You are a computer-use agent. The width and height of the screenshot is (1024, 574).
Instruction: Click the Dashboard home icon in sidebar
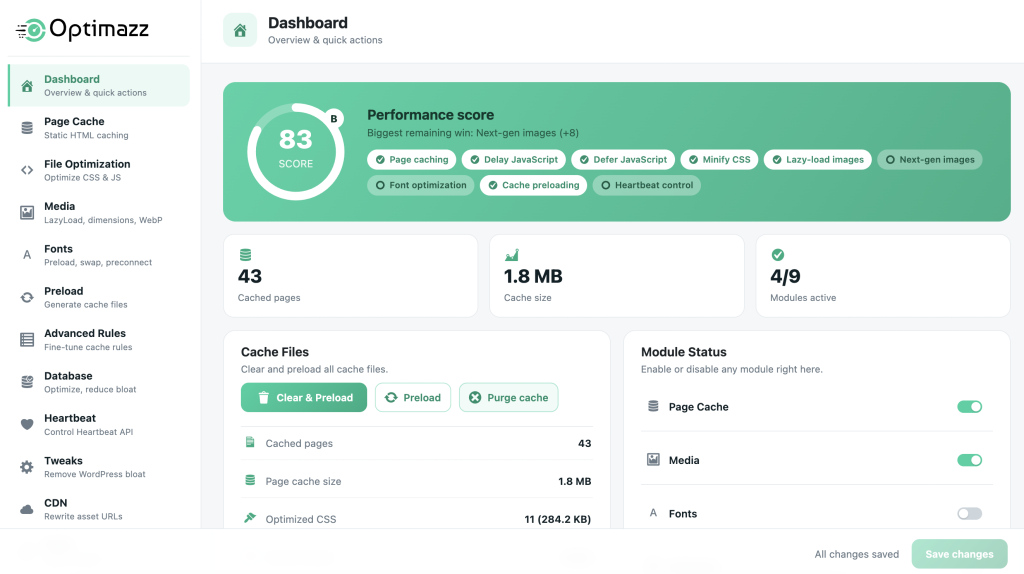[x=27, y=86]
